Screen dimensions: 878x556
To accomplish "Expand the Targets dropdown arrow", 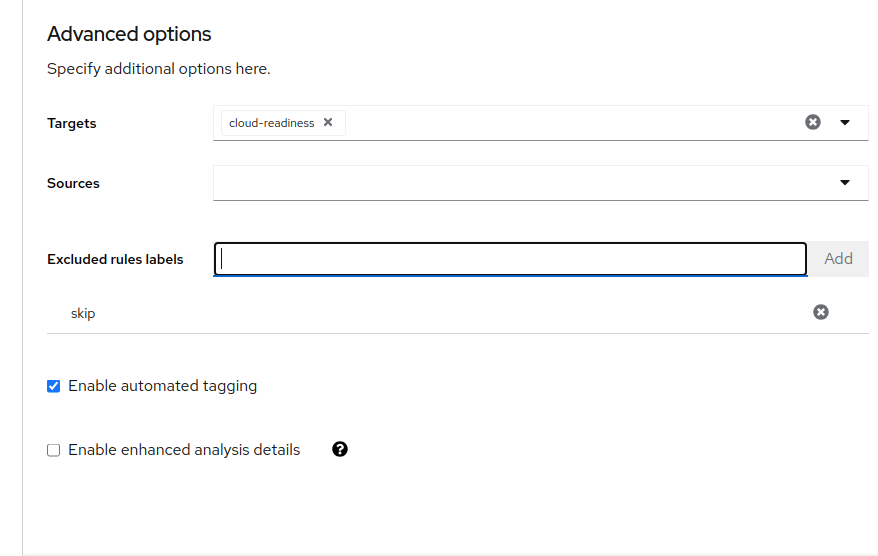I will [845, 122].
